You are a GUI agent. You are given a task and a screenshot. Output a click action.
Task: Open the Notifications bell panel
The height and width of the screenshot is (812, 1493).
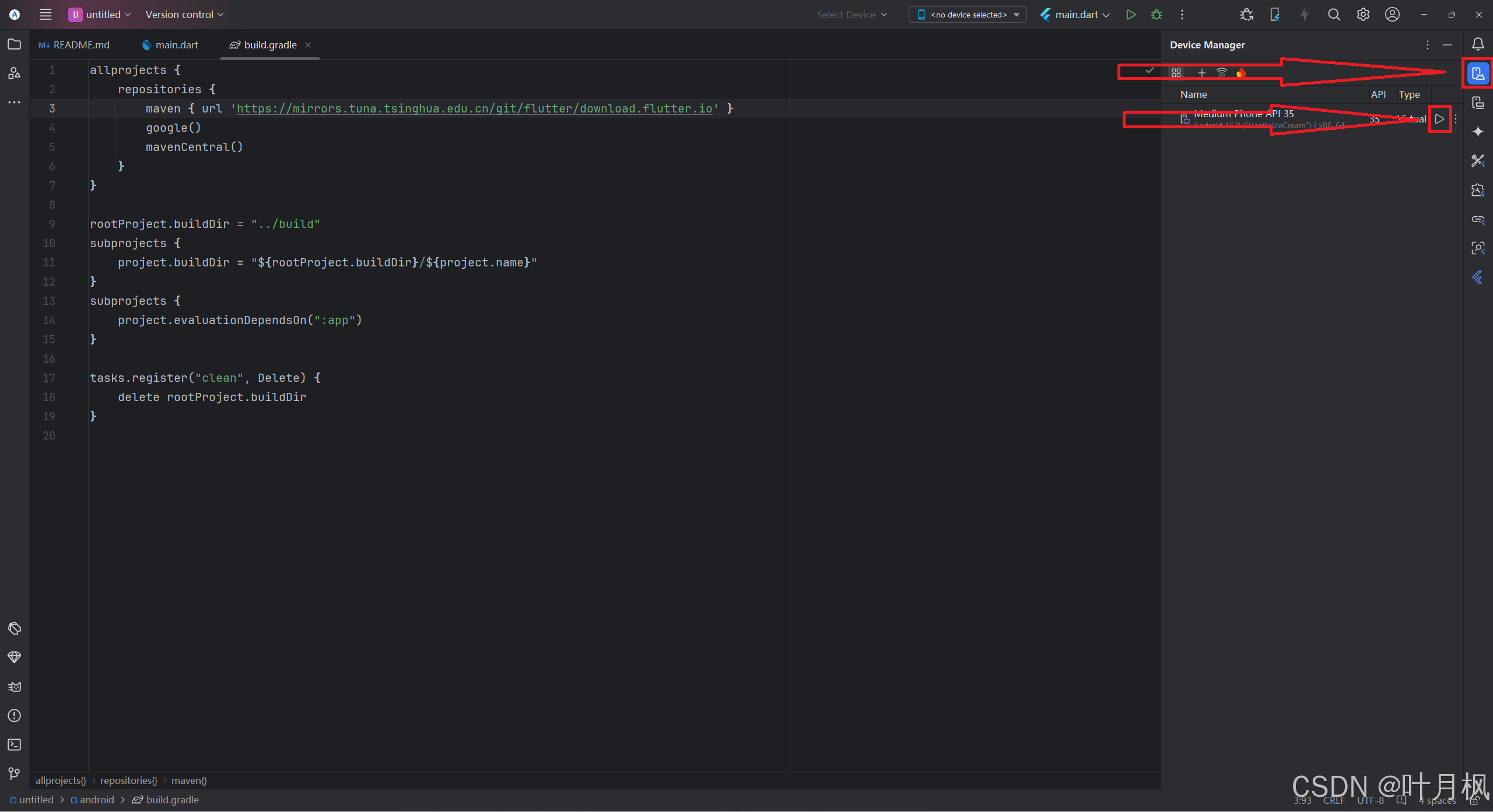(x=1477, y=44)
